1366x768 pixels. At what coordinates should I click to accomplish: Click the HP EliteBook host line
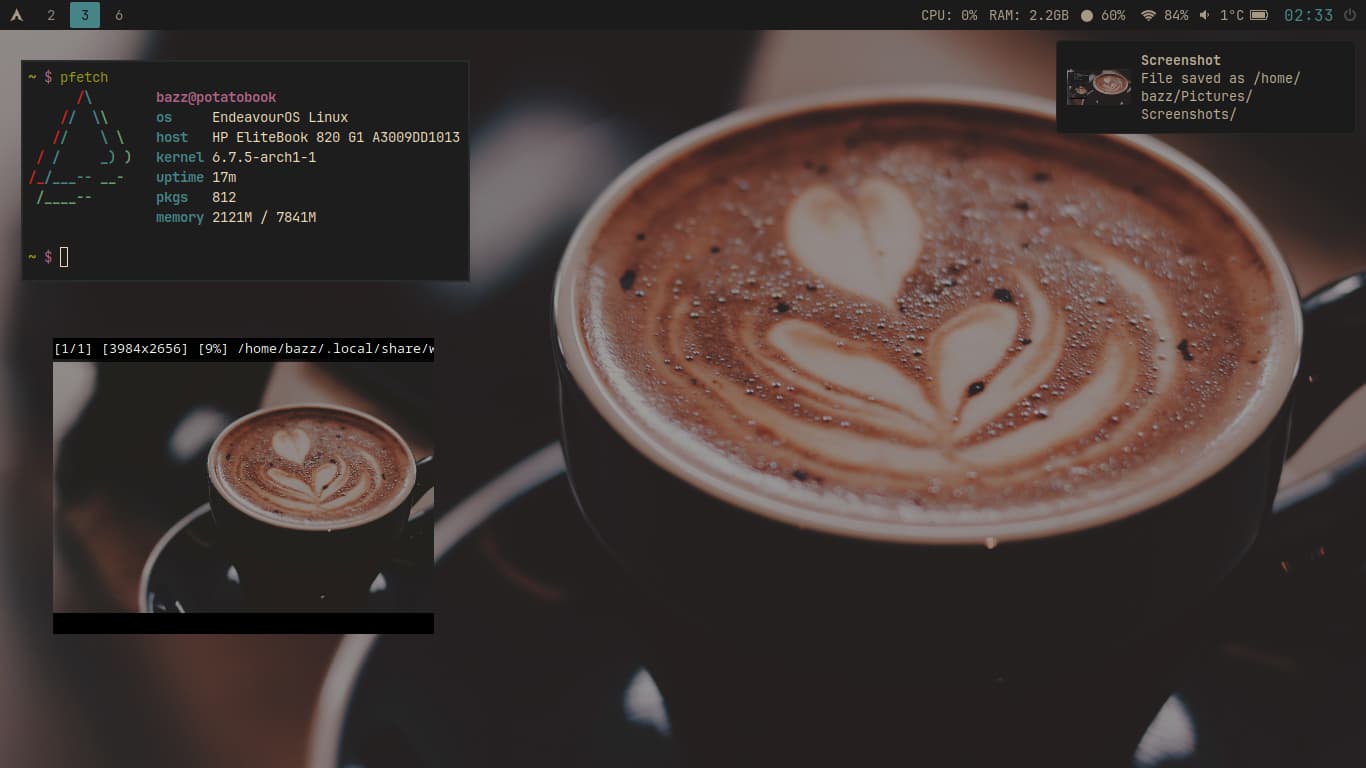coord(308,137)
